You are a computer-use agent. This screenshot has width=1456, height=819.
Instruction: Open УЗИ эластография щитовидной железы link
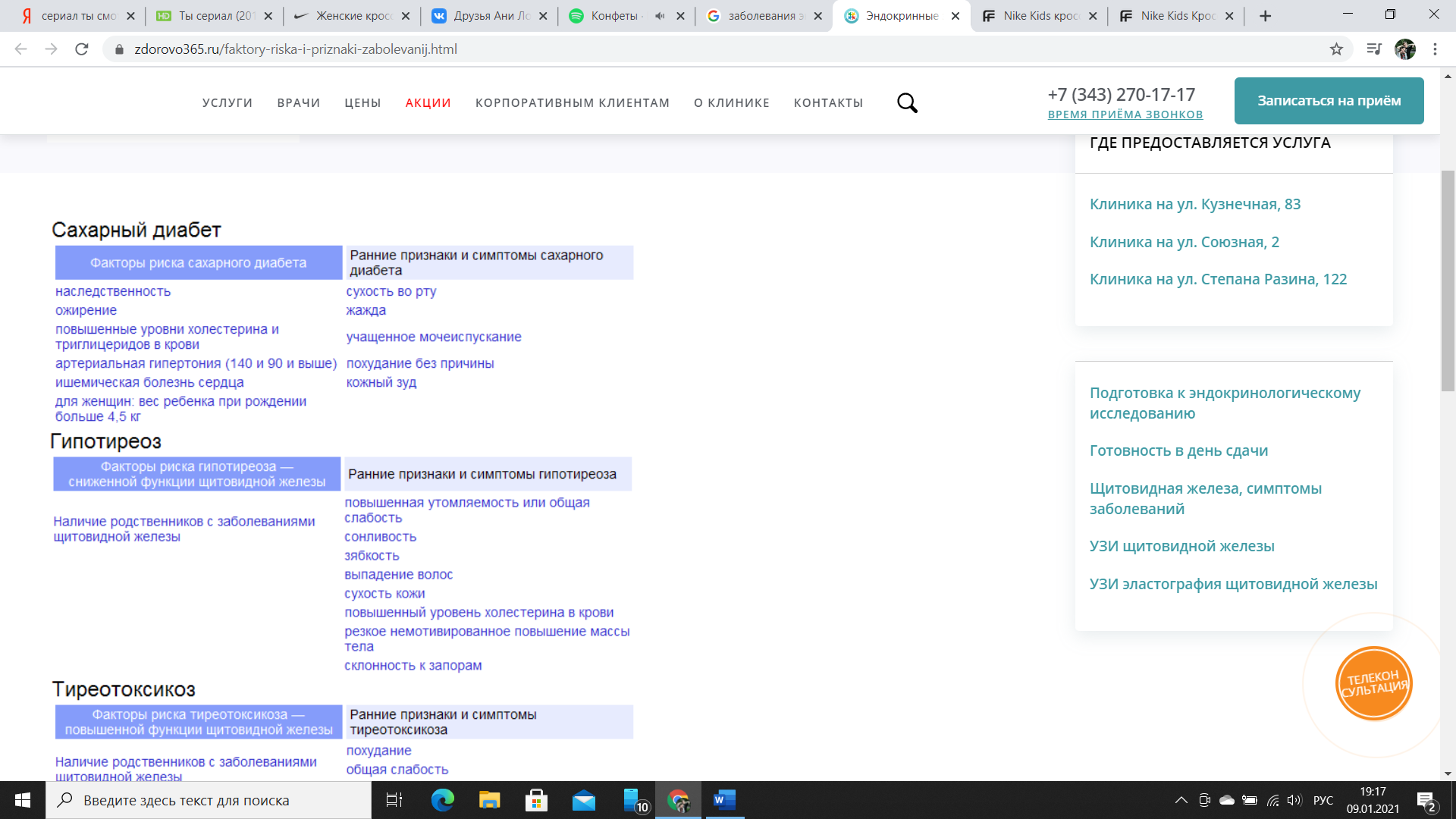tap(1233, 584)
